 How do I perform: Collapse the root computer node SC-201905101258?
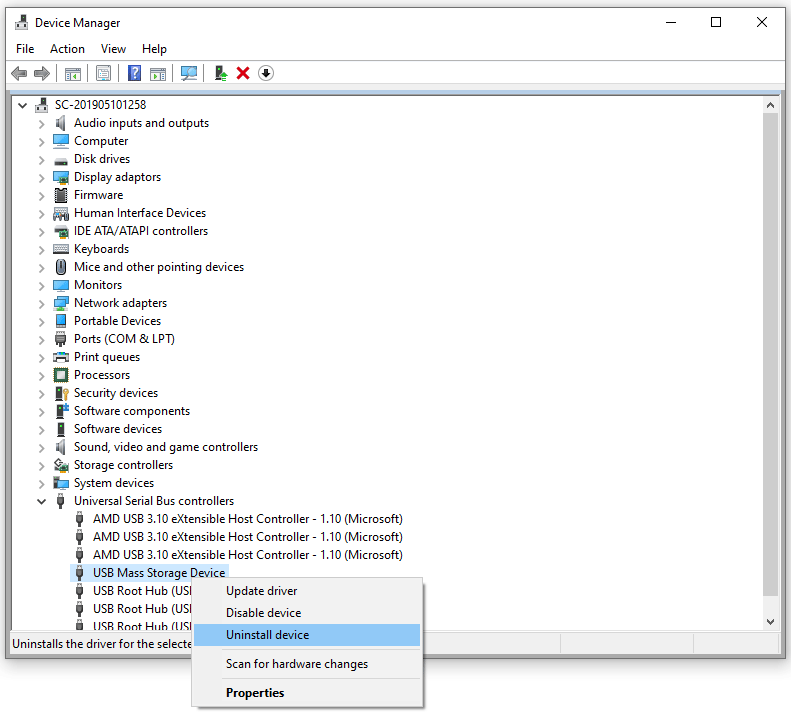pyautogui.click(x=22, y=105)
